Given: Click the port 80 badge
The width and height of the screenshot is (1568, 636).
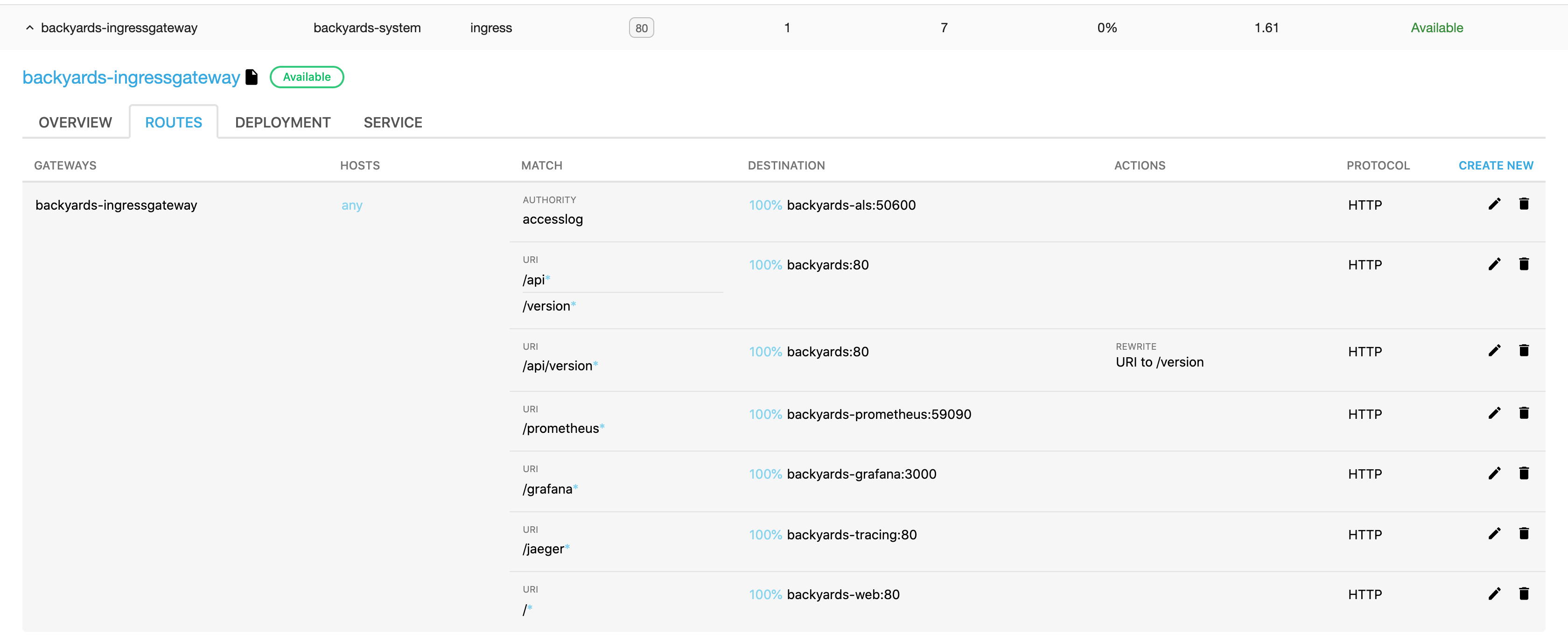Looking at the screenshot, I should tap(641, 28).
